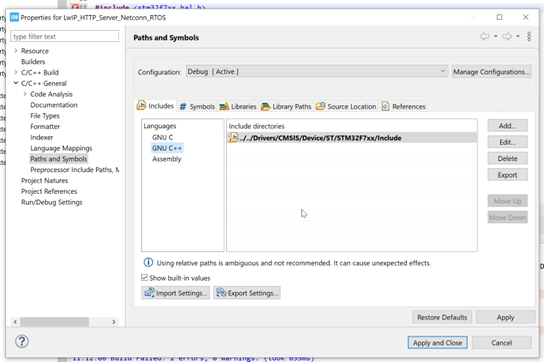Go back using the back arrow icon

[x=485, y=36]
